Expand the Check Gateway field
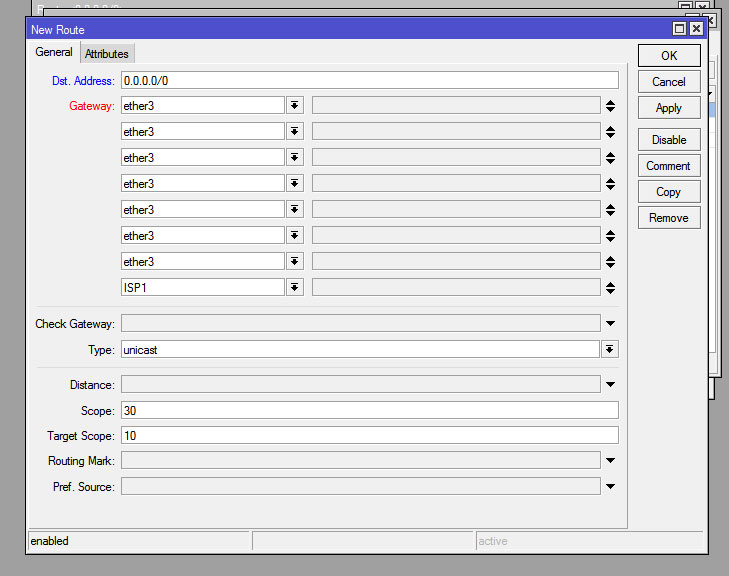 click(609, 324)
